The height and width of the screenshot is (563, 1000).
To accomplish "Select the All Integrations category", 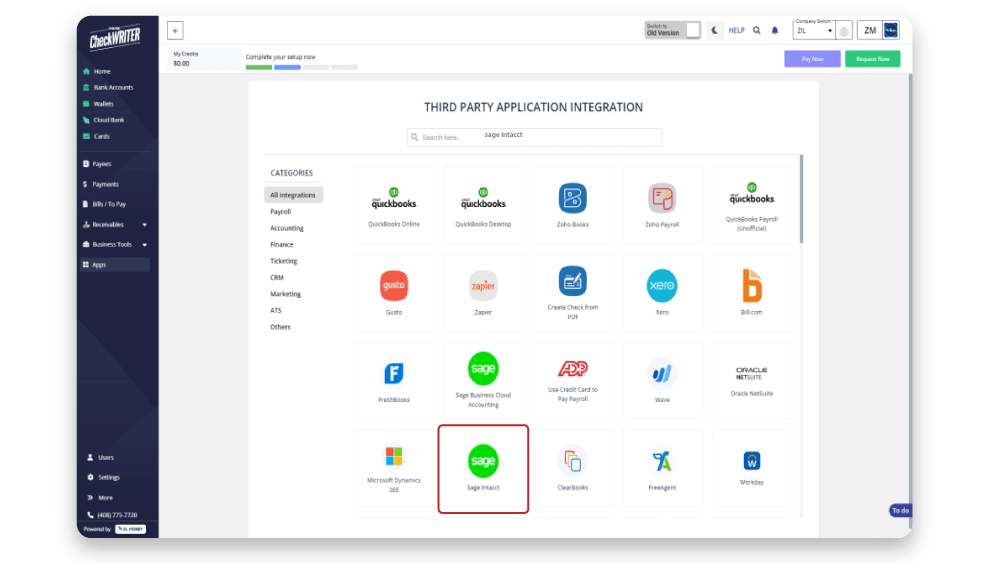I will 293,195.
